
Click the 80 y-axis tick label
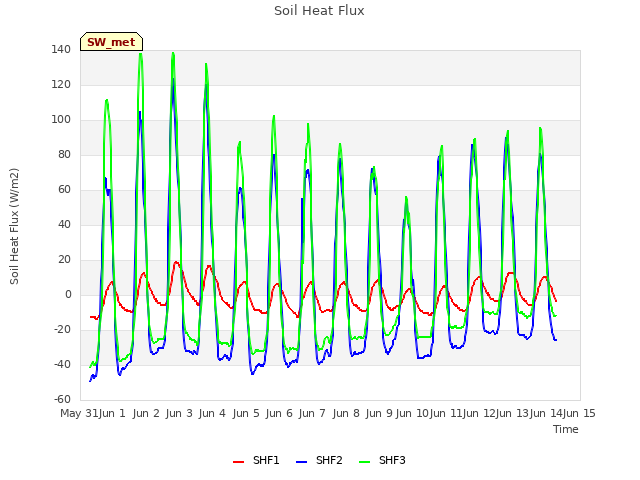64,154
